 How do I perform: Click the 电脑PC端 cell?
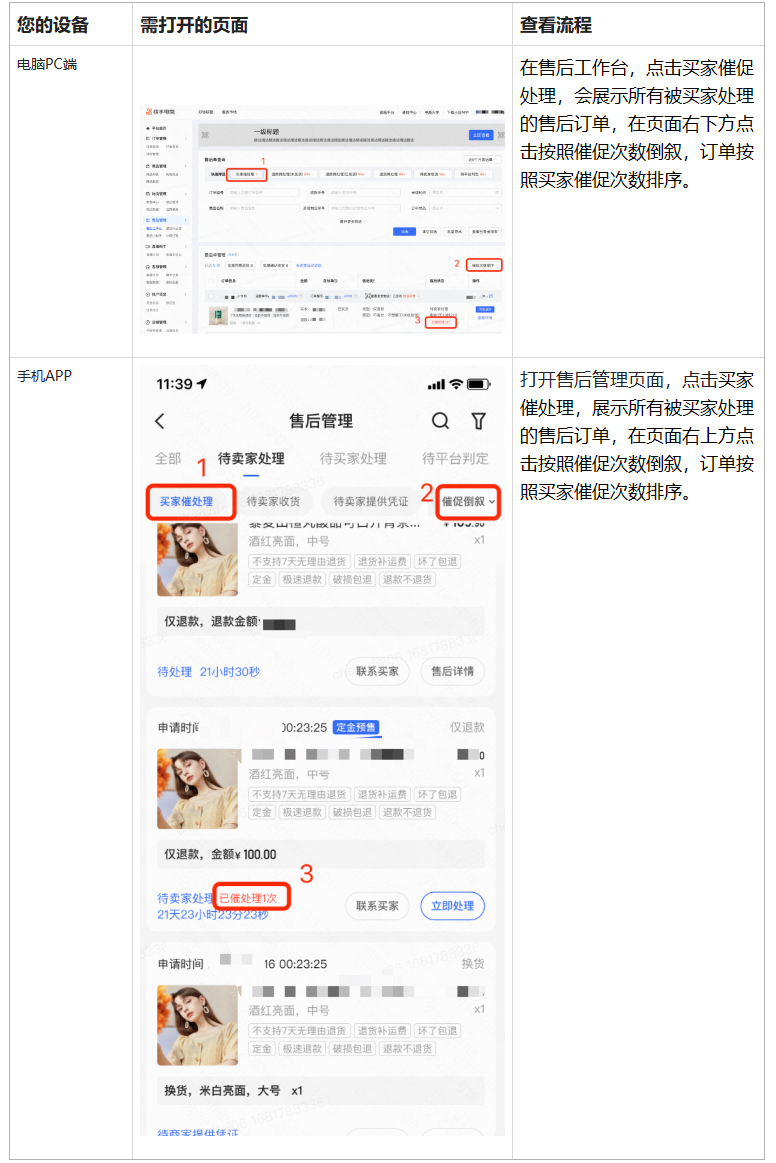(x=47, y=65)
